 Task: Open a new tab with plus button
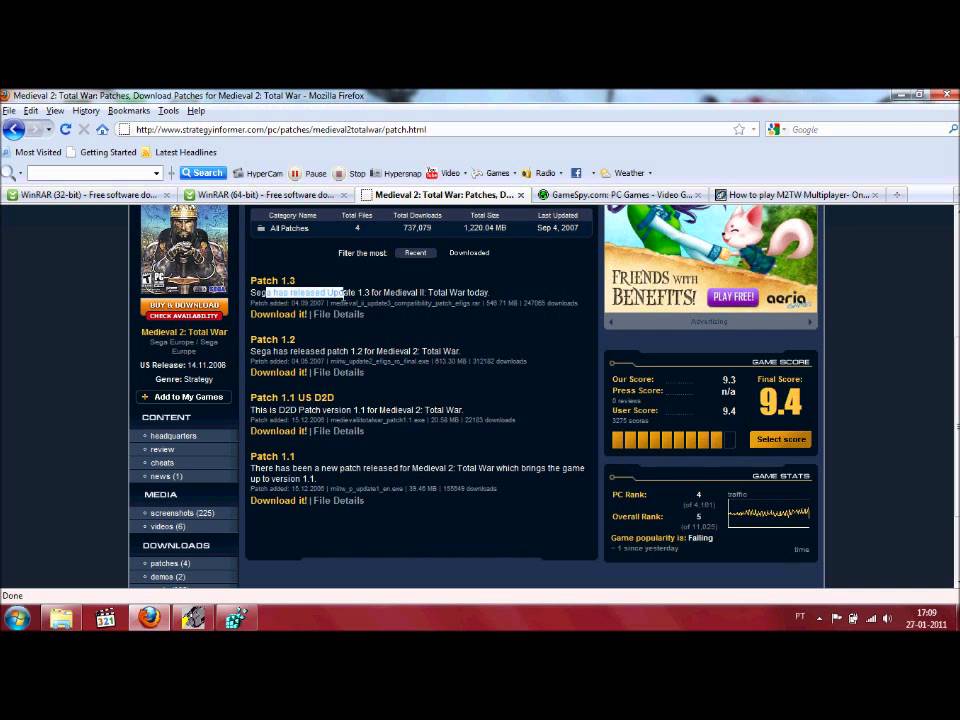[x=897, y=195]
